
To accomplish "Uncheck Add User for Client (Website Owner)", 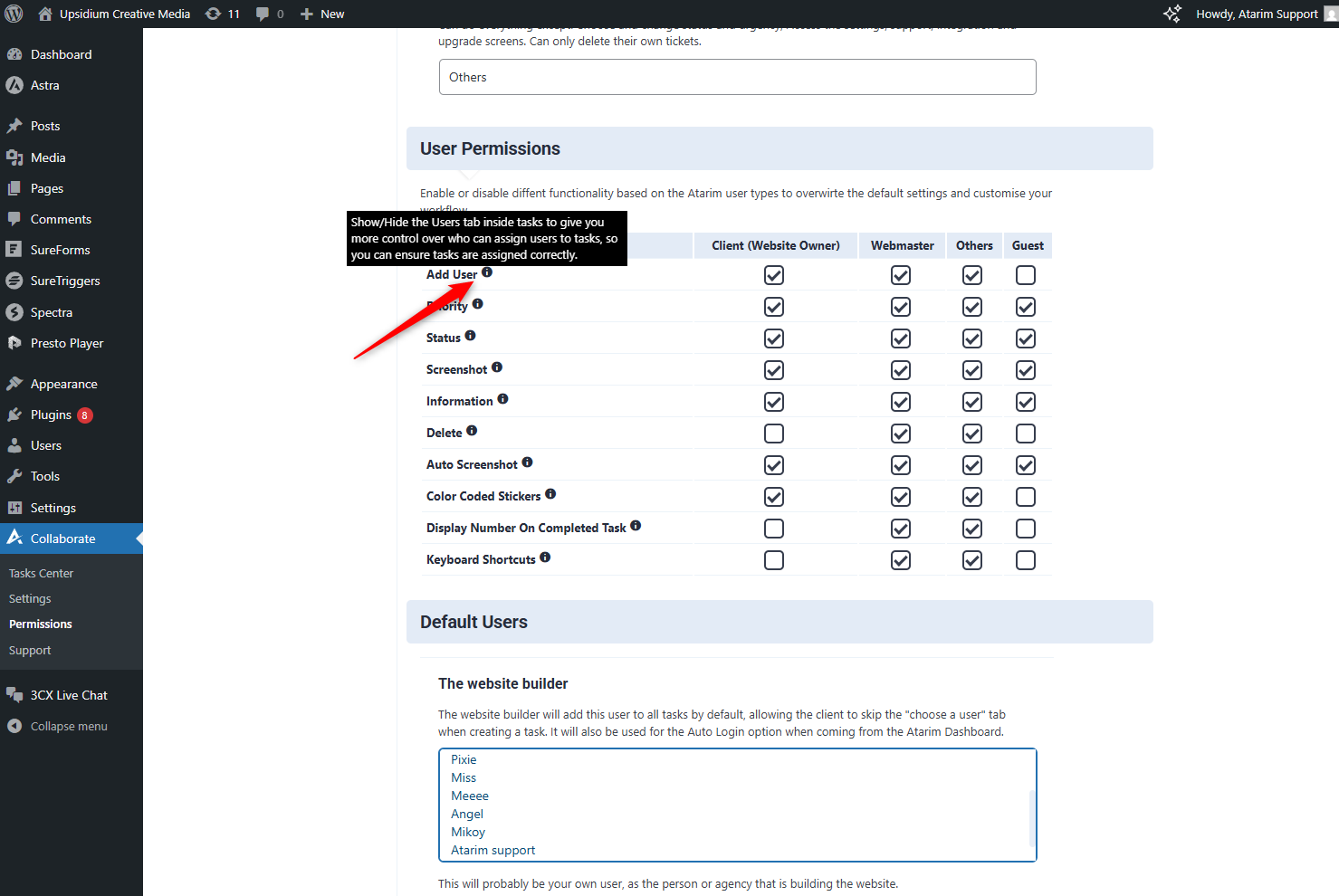I will pyautogui.click(x=774, y=275).
